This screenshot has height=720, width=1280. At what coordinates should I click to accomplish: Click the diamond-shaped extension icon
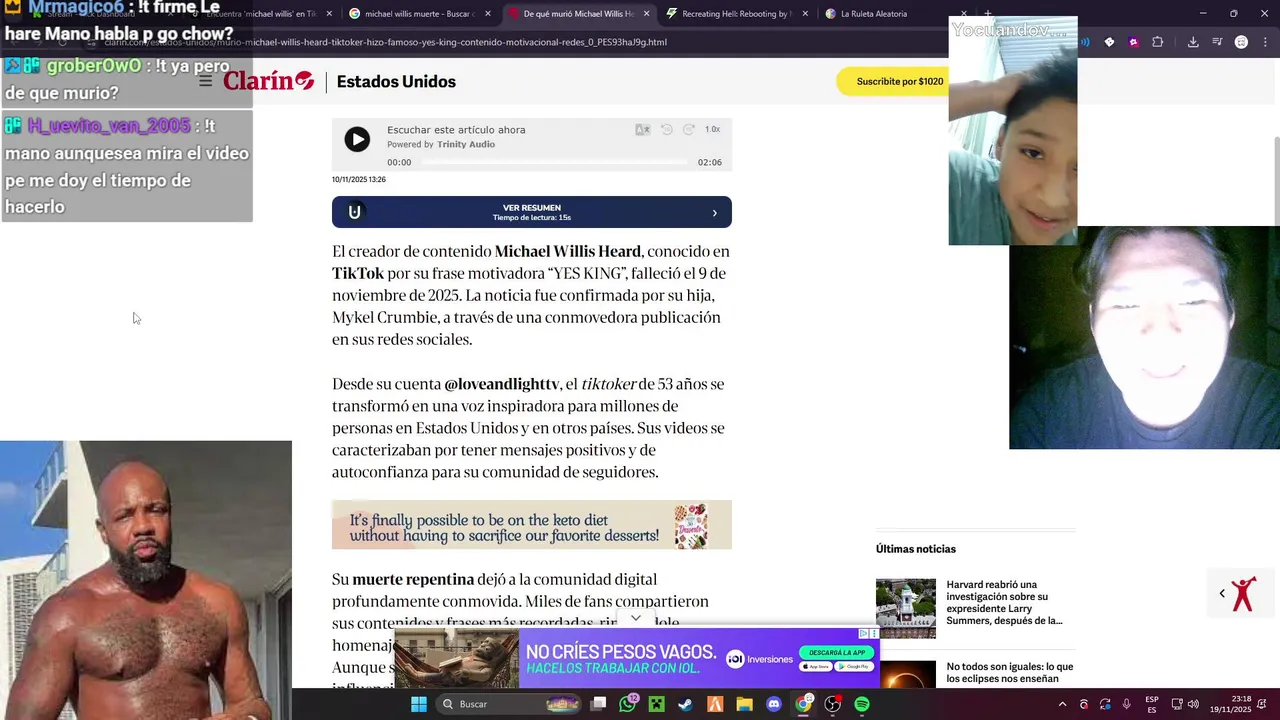1109,42
